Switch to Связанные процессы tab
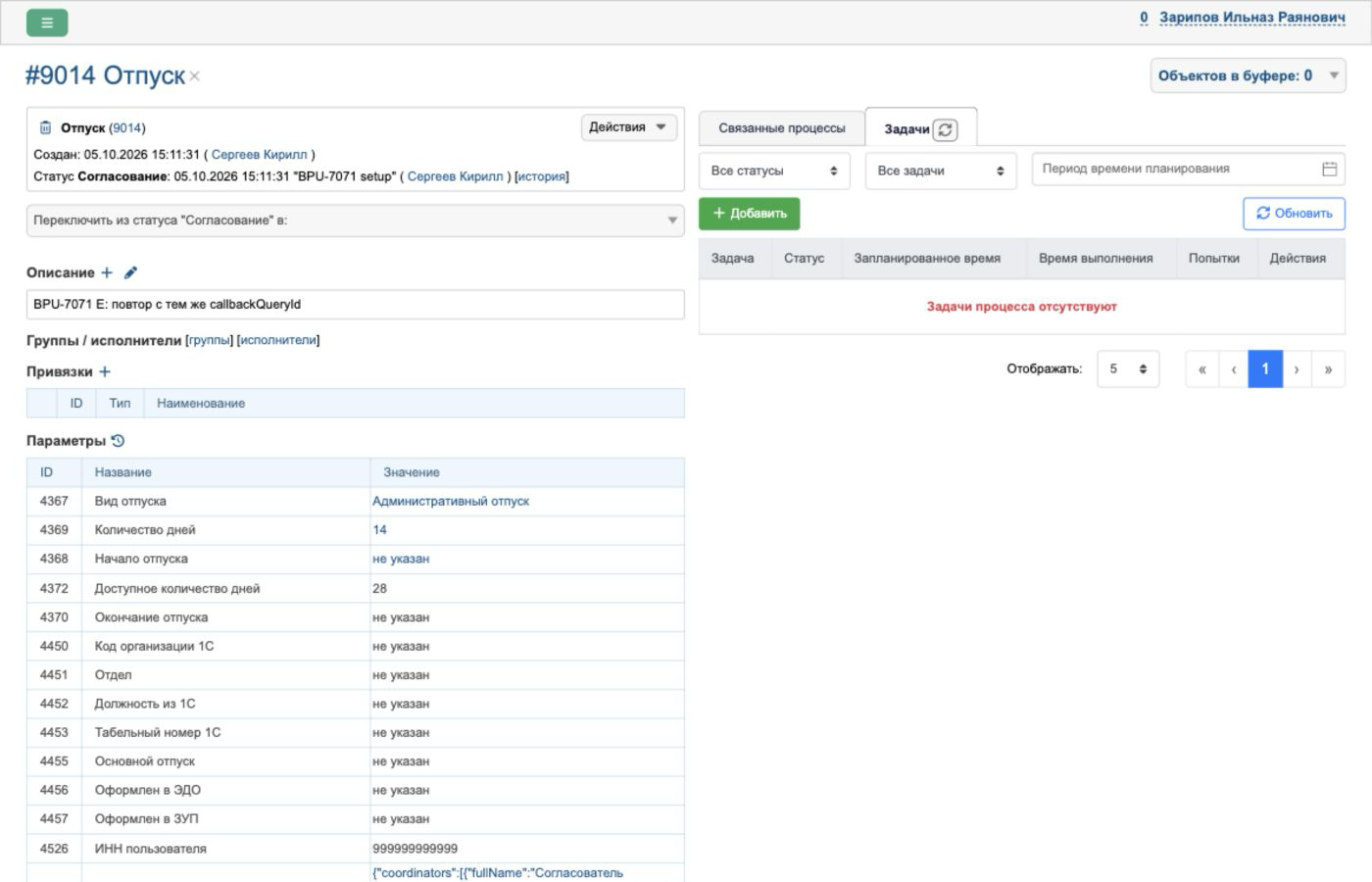The image size is (1372, 882). pyautogui.click(x=782, y=128)
